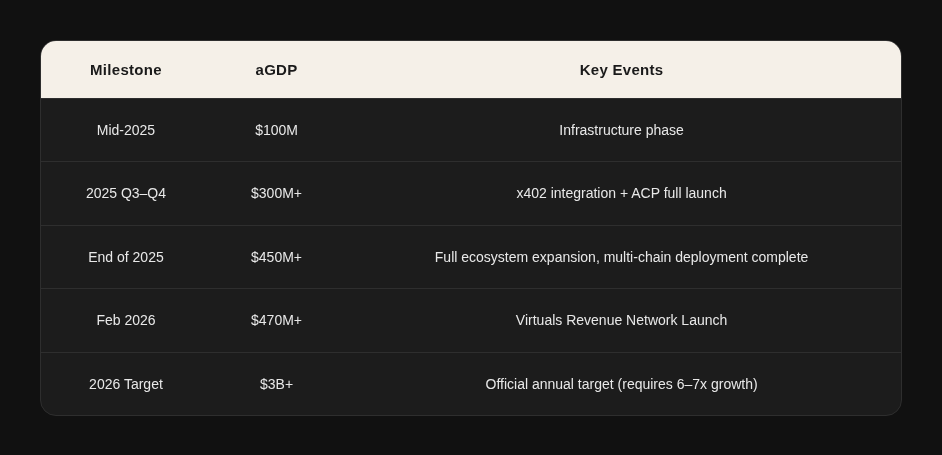Click the $3B+ aGDP value
This screenshot has height=455, width=942.
(276, 384)
